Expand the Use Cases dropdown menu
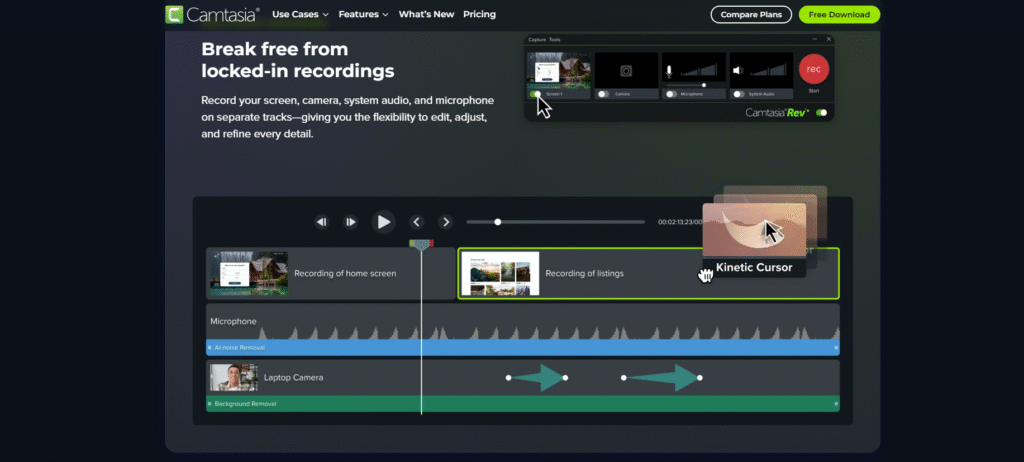The height and width of the screenshot is (462, 1024). [299, 14]
